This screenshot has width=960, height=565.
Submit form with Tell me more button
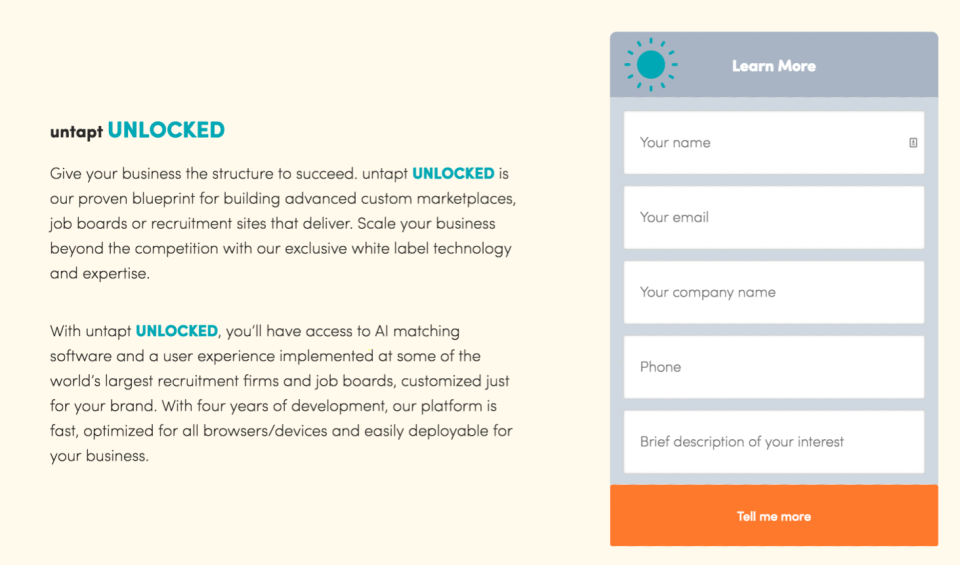click(x=774, y=515)
